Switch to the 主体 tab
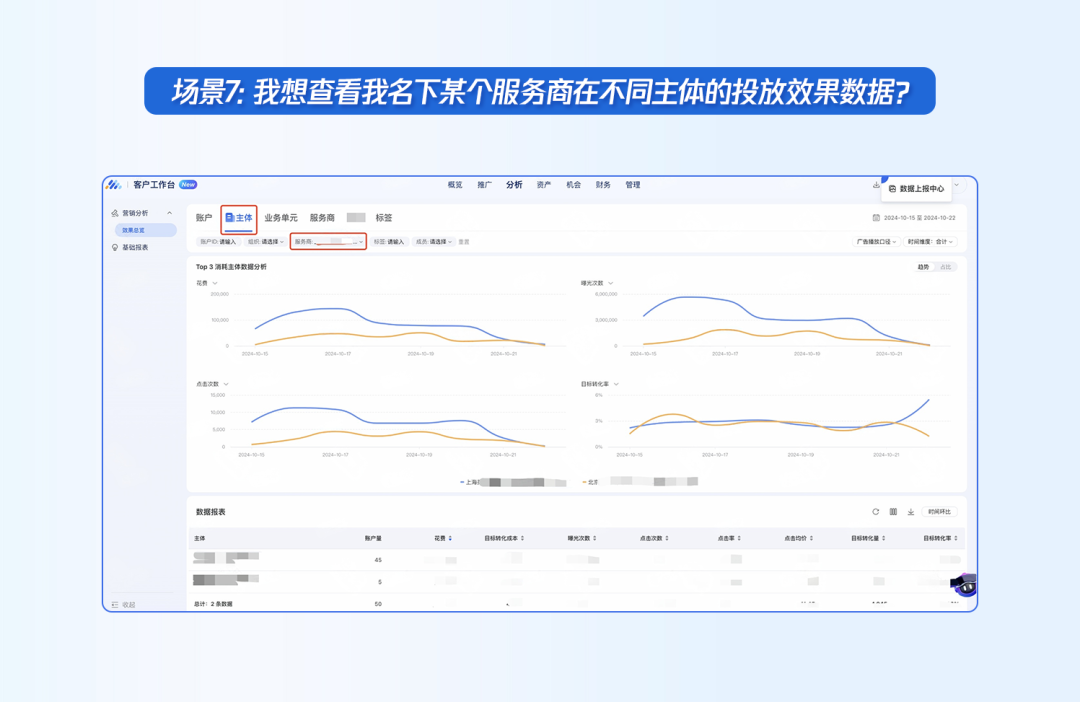This screenshot has width=1080, height=702. pos(239,218)
